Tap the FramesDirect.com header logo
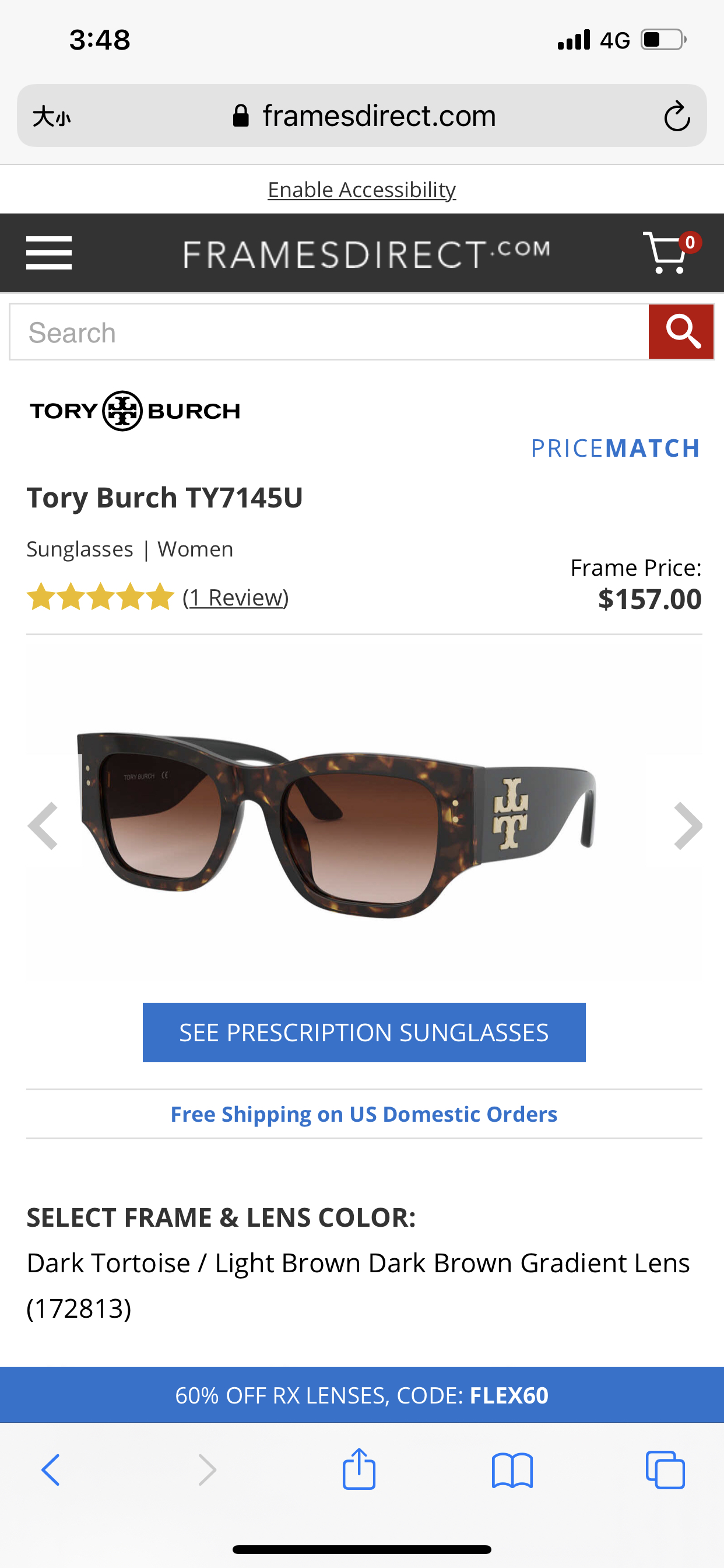 (x=366, y=253)
